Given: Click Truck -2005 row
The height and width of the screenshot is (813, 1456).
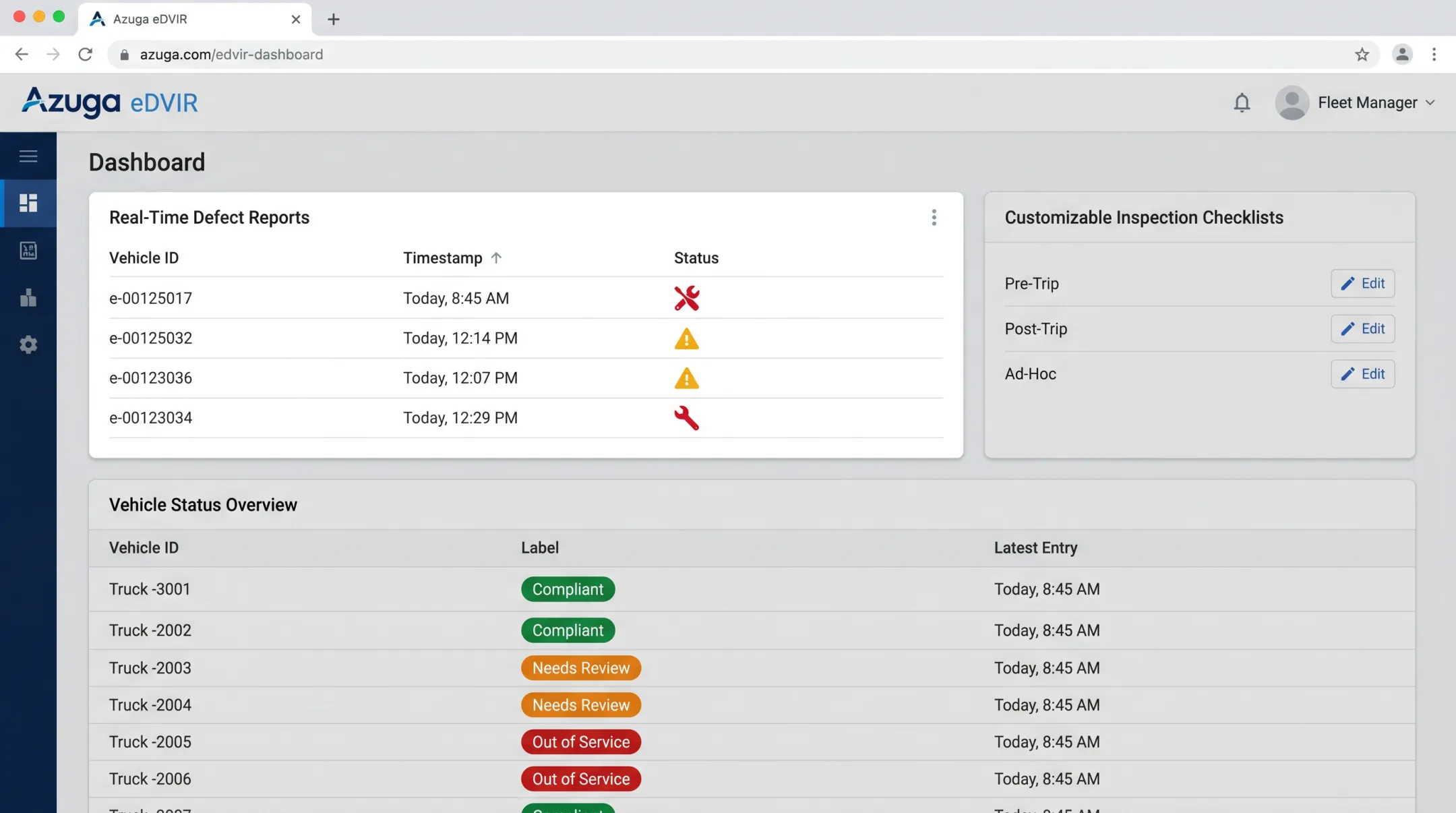Looking at the screenshot, I should click(752, 742).
